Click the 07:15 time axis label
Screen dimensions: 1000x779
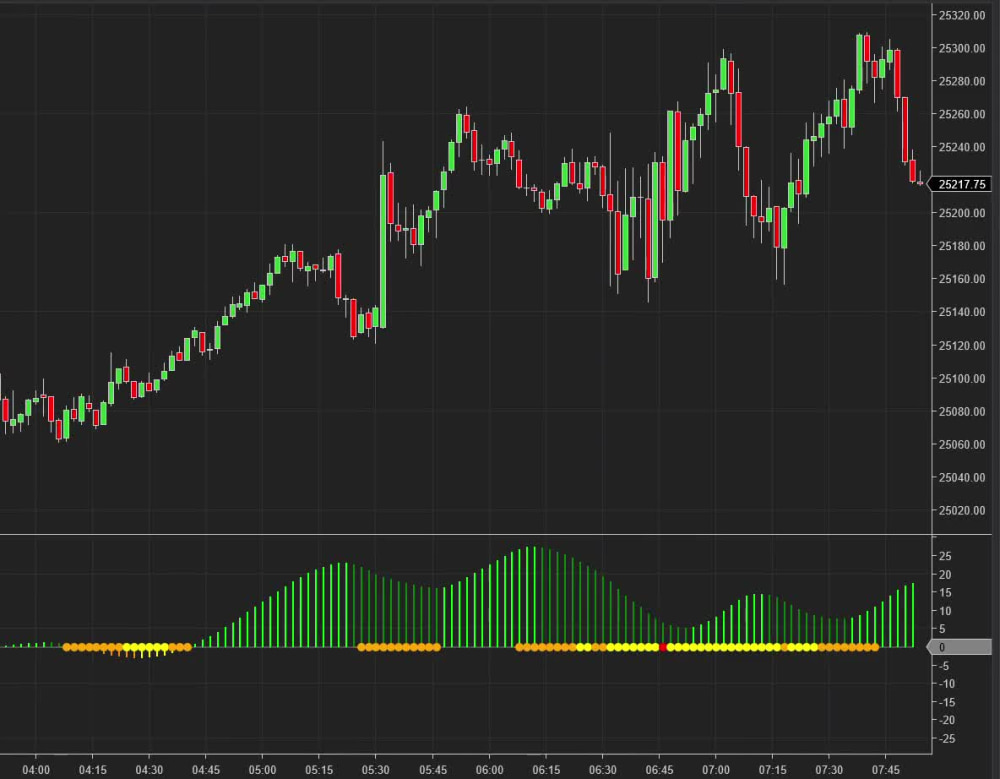click(772, 770)
